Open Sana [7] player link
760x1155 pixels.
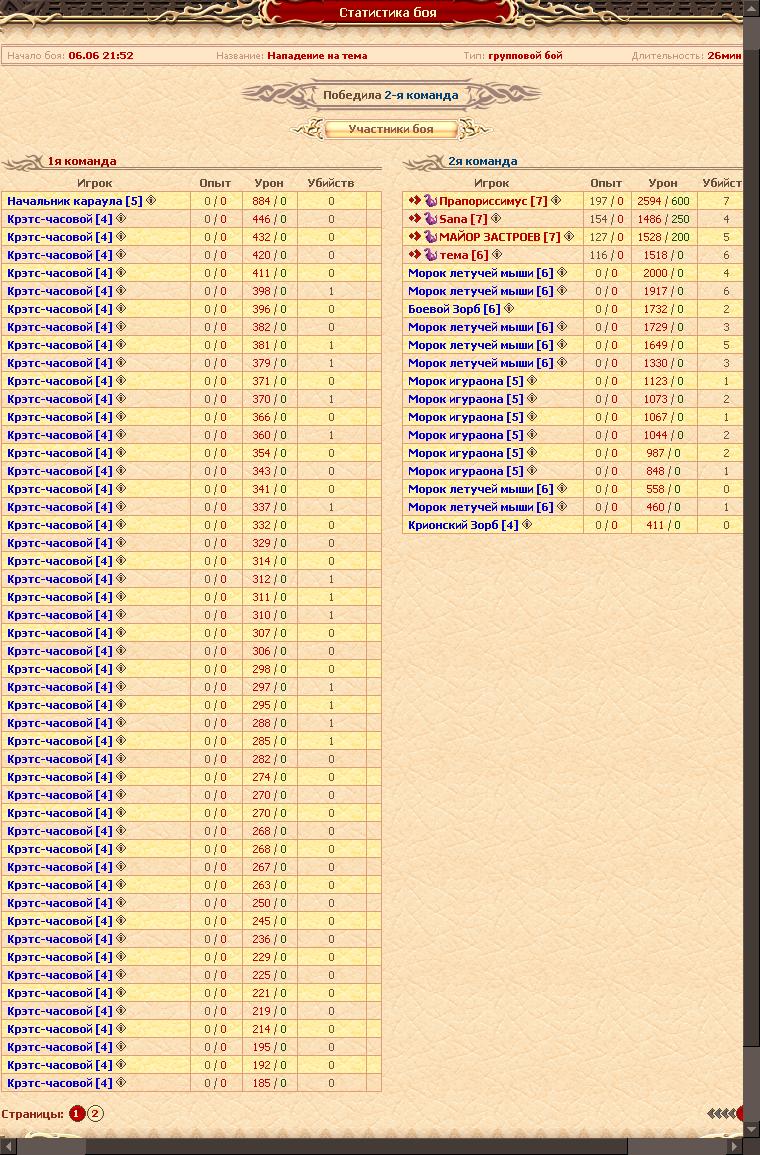[463, 220]
